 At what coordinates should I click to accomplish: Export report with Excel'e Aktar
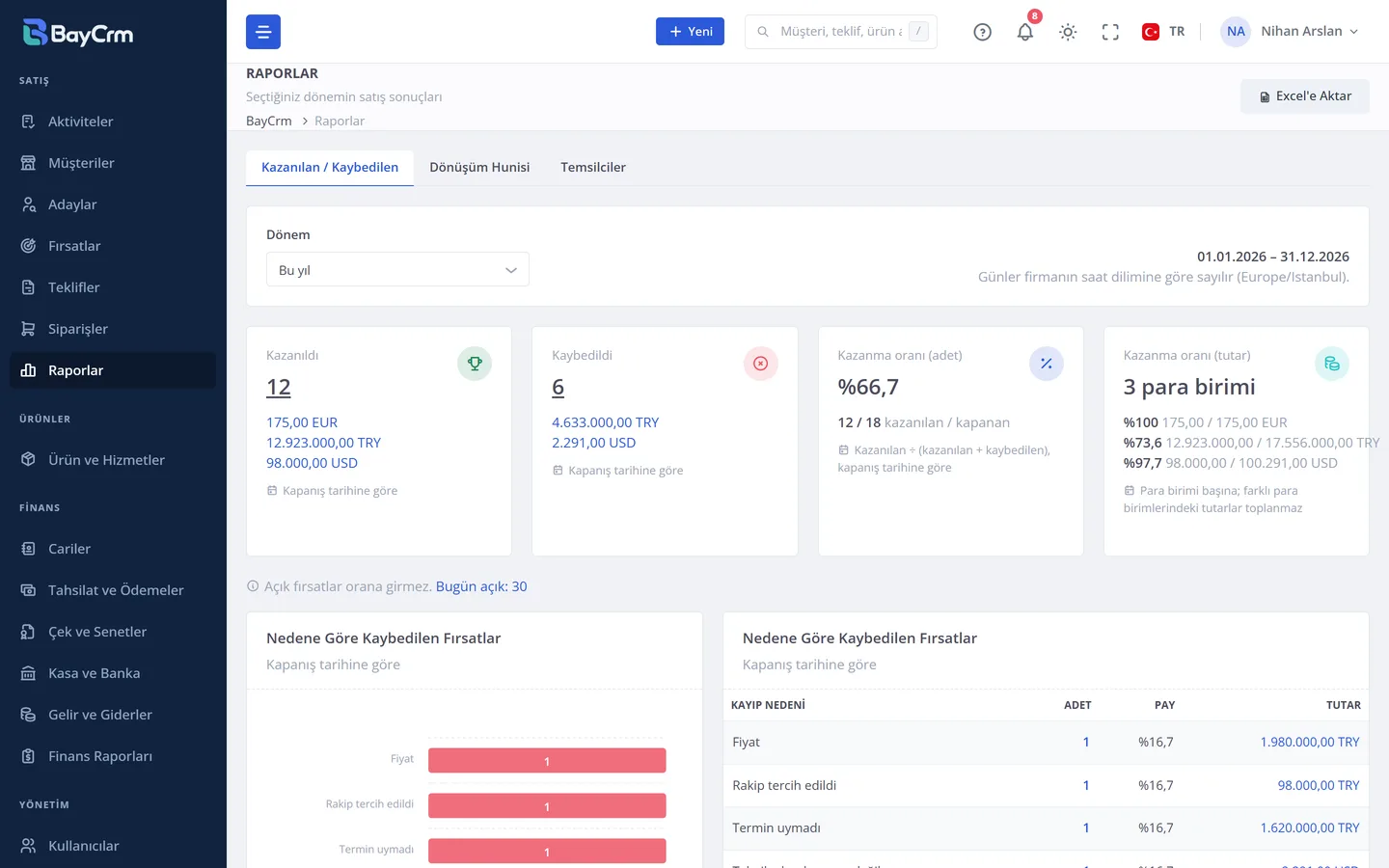(x=1305, y=96)
